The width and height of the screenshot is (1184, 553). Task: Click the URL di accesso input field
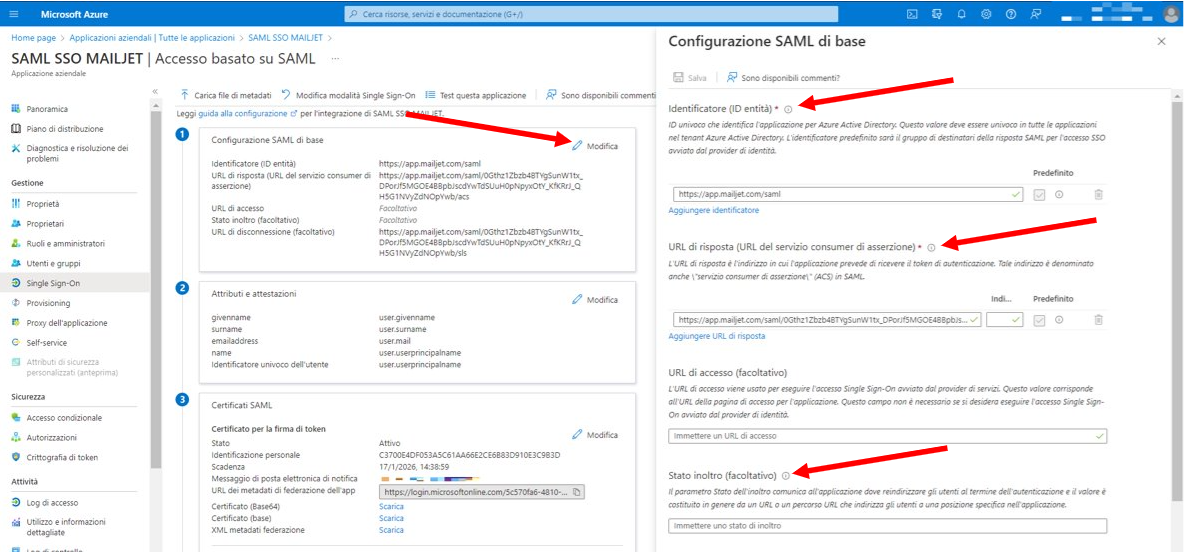tap(887, 436)
